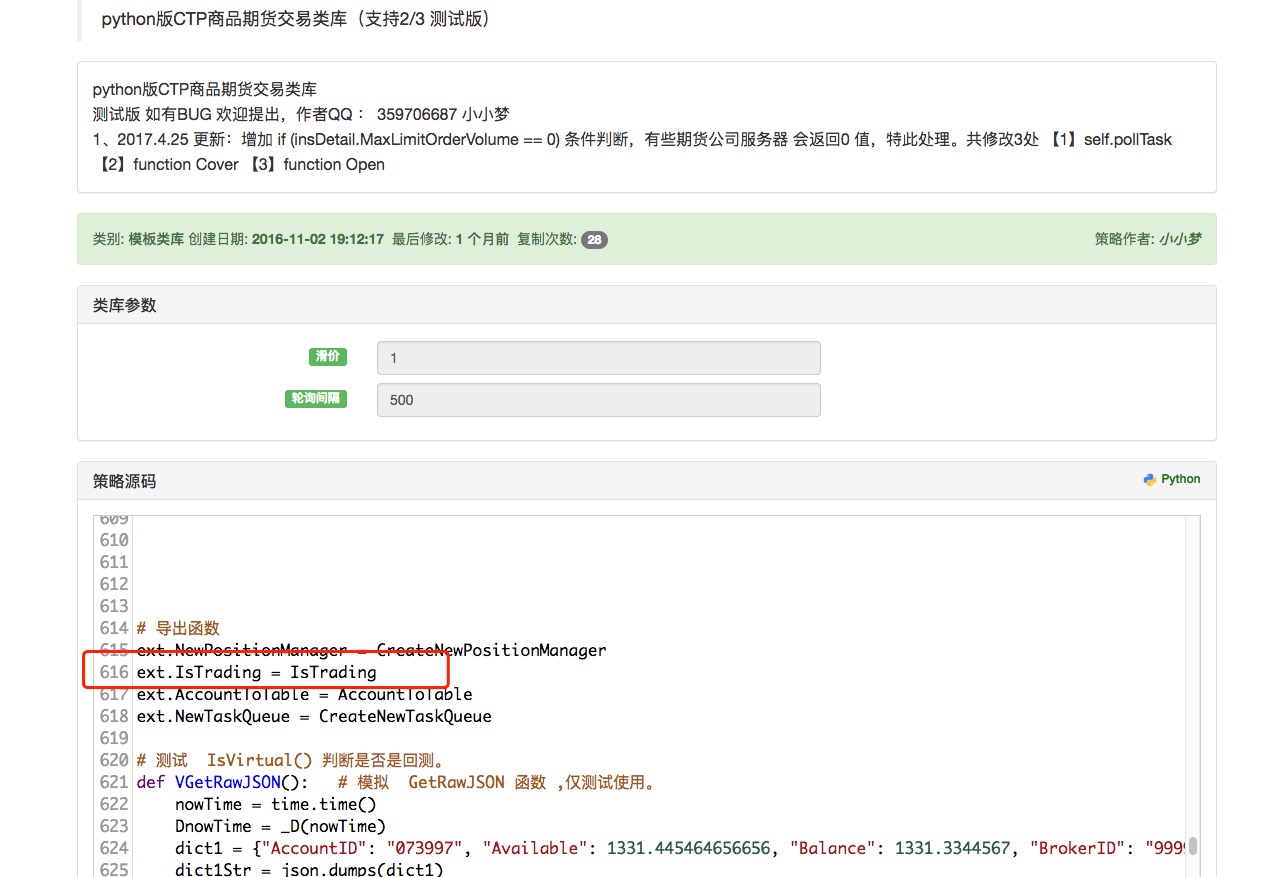Click the 轮询间隔 green label badge
The image size is (1268, 877).
[x=314, y=398]
